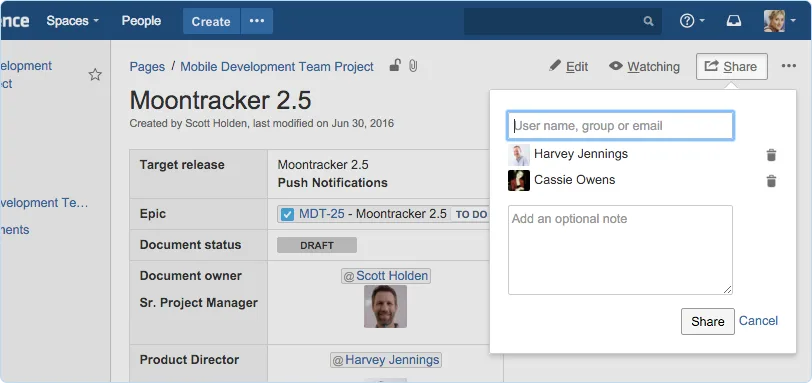Open attachments via the paperclip icon

click(x=413, y=66)
